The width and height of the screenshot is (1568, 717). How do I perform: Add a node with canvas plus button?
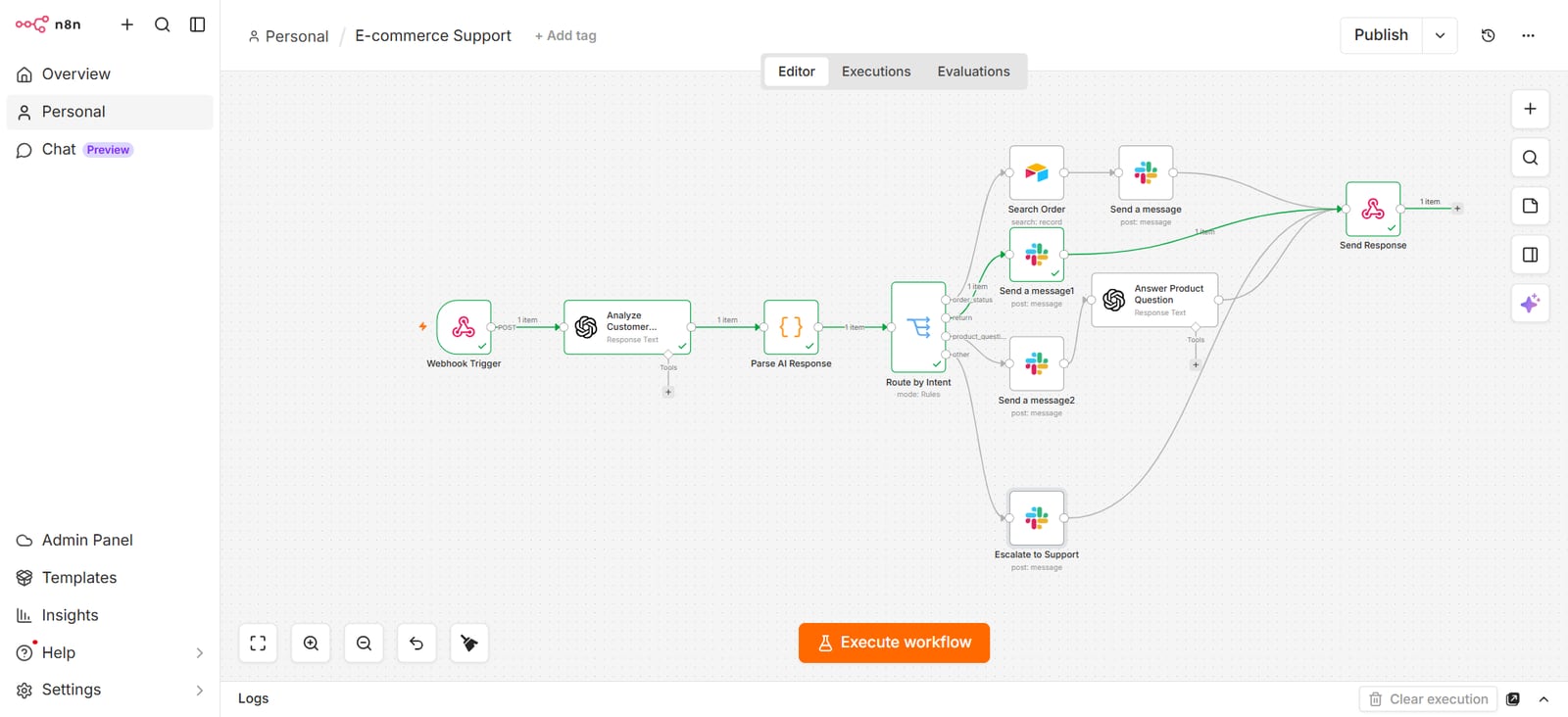1530,109
